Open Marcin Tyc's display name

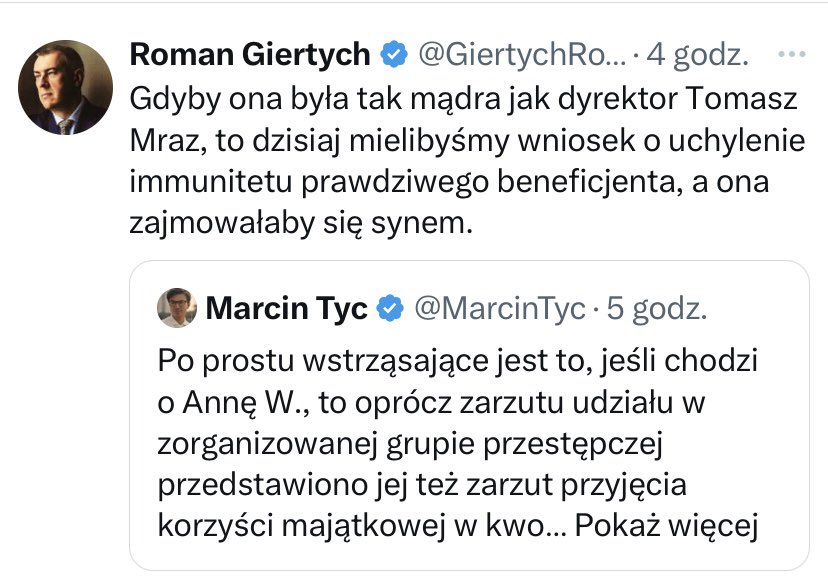coord(286,308)
